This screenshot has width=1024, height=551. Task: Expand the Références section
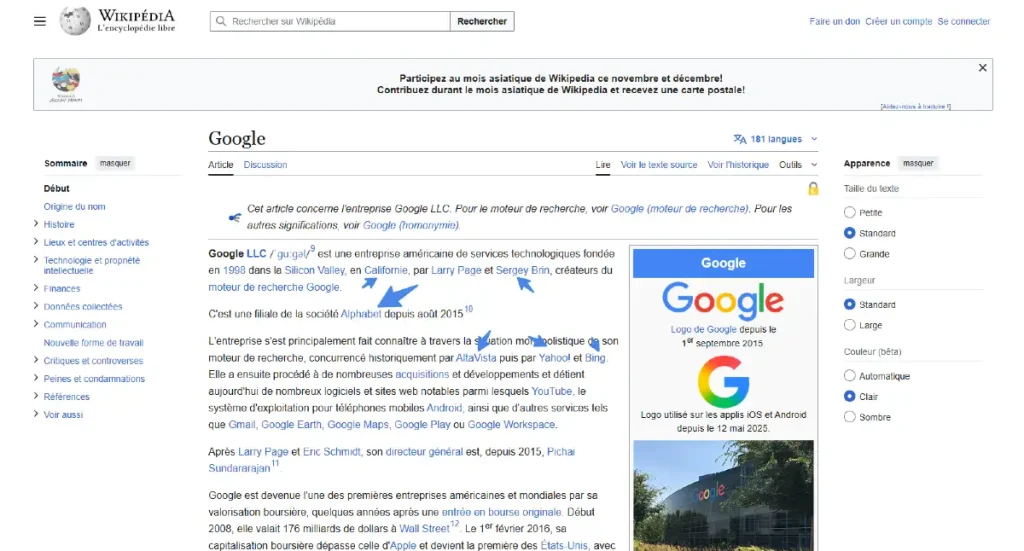pyautogui.click(x=36, y=396)
